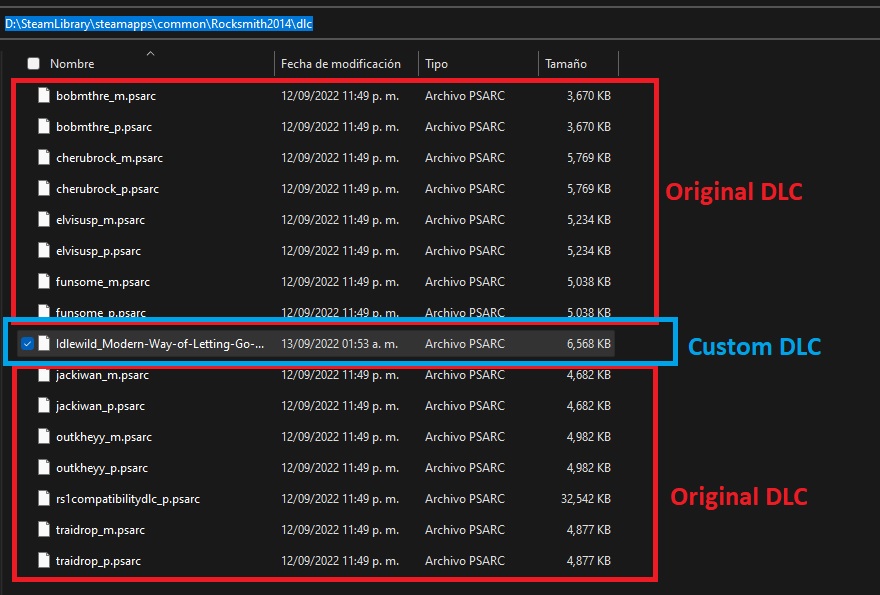Click the funsome_m.psarc file icon
Screen dimensions: 880x595
click(x=43, y=282)
